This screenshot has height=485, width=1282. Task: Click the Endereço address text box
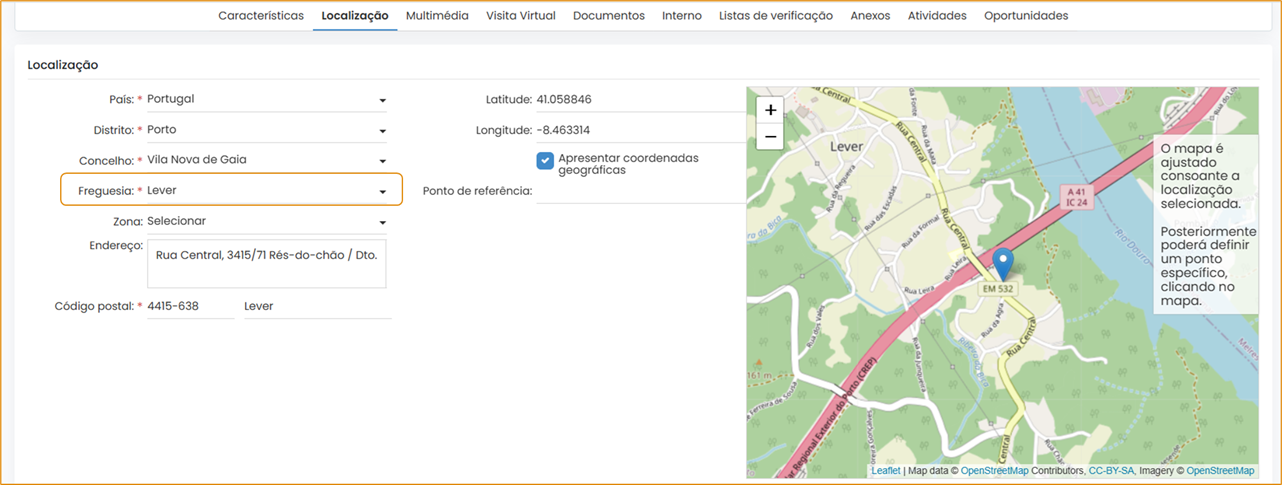pyautogui.click(x=266, y=263)
